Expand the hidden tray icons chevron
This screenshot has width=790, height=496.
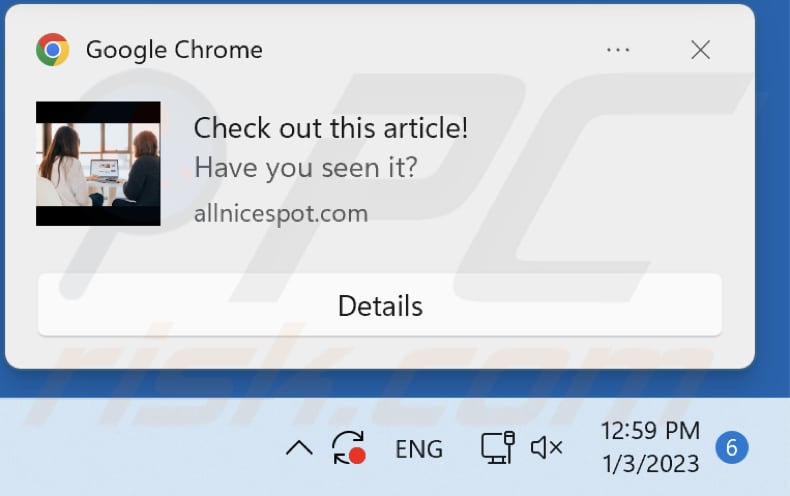pos(299,448)
